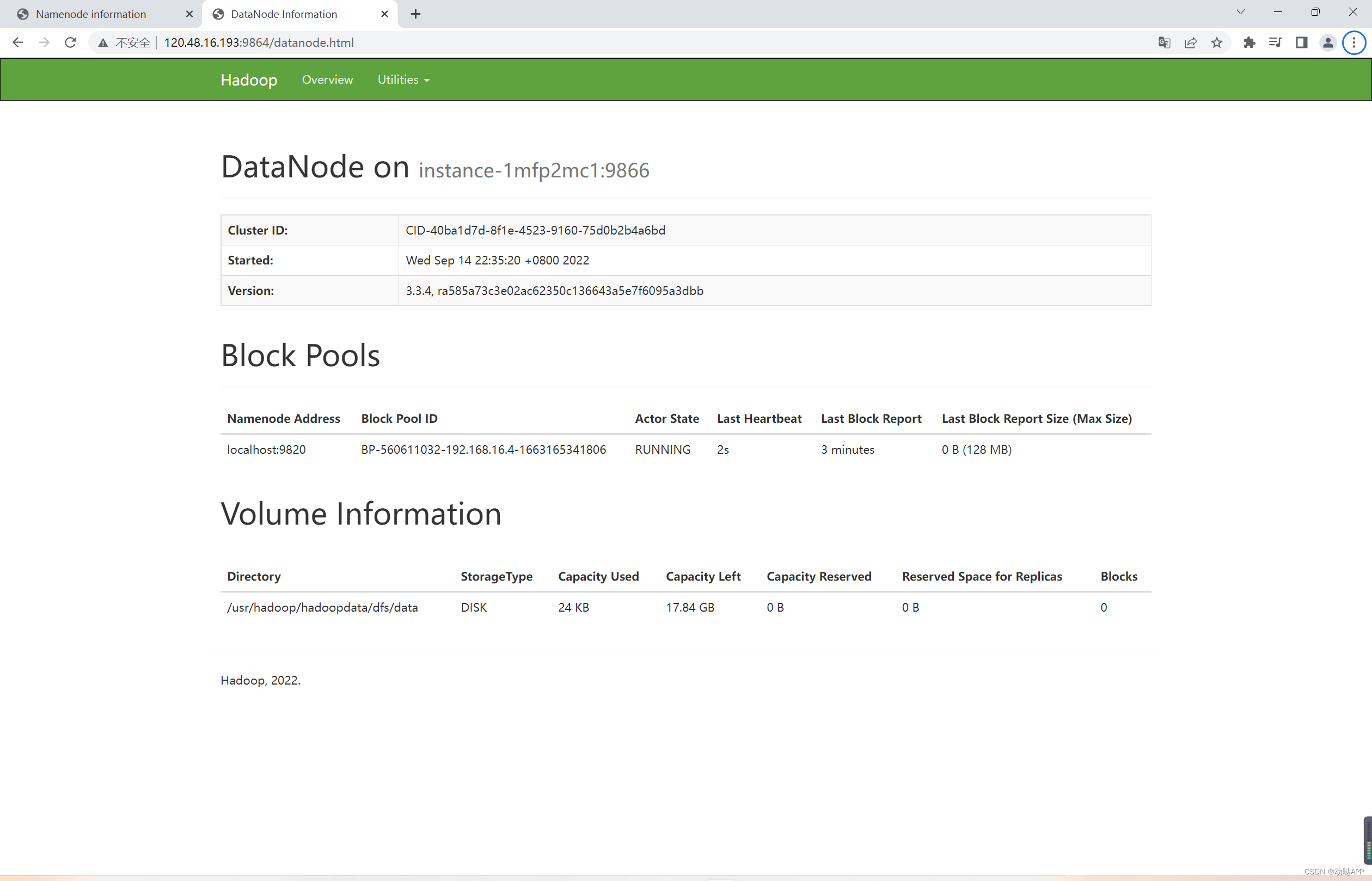Click the instance-1mfp2mc1:9866 hostname heading
This screenshot has width=1372, height=881.
click(x=534, y=170)
